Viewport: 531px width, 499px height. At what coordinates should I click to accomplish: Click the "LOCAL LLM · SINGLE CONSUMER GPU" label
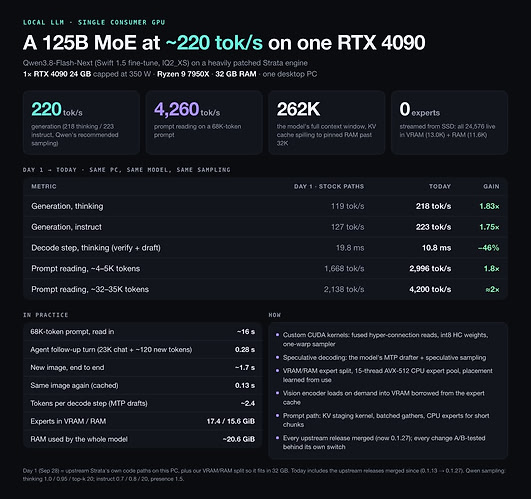(94, 22)
